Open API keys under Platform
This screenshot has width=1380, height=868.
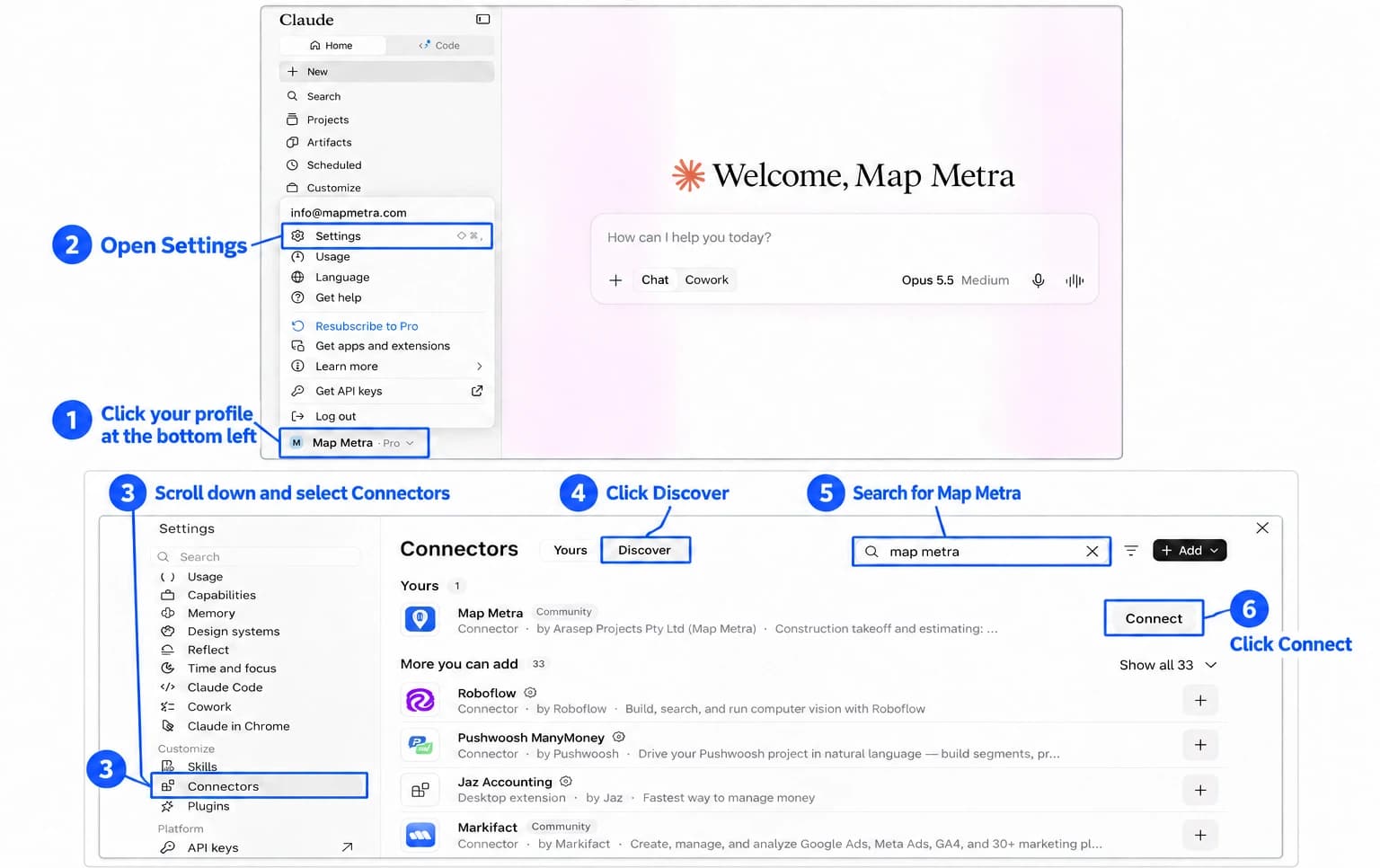tap(257, 847)
